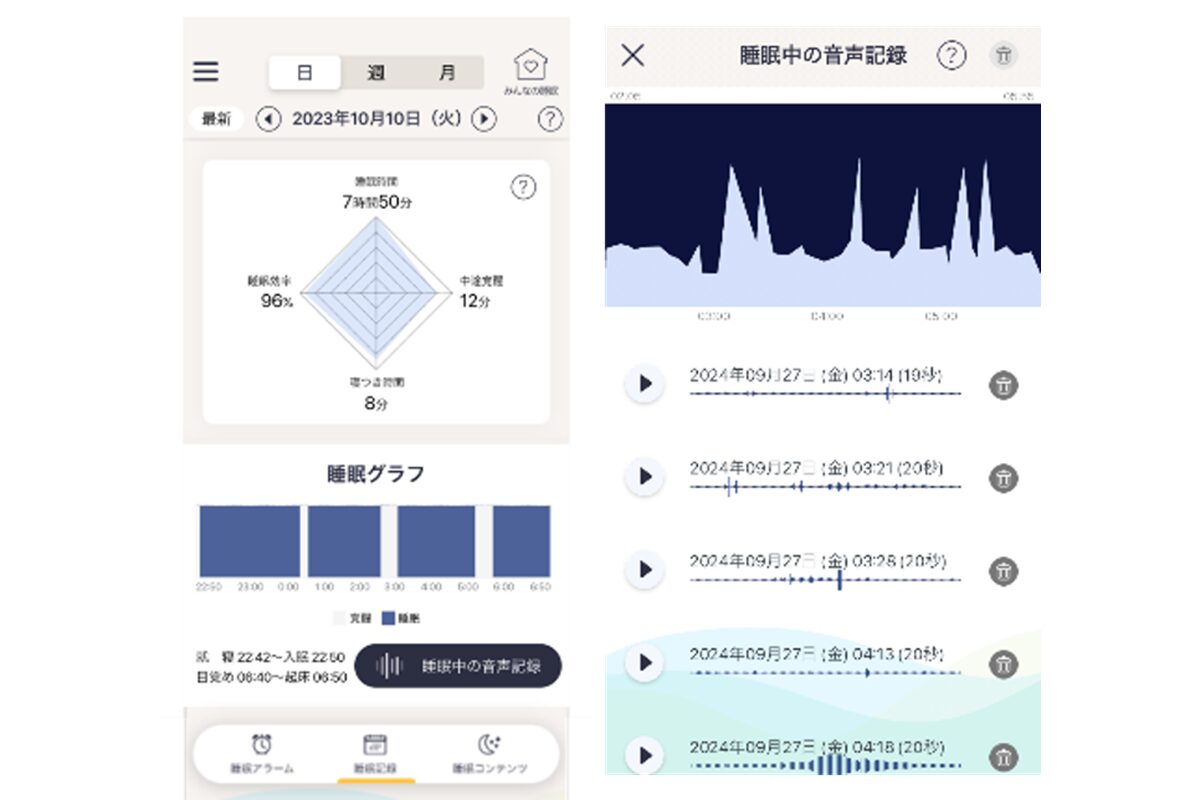The width and height of the screenshot is (1200, 800).
Task: Switch to the 月 view
Action: point(447,73)
